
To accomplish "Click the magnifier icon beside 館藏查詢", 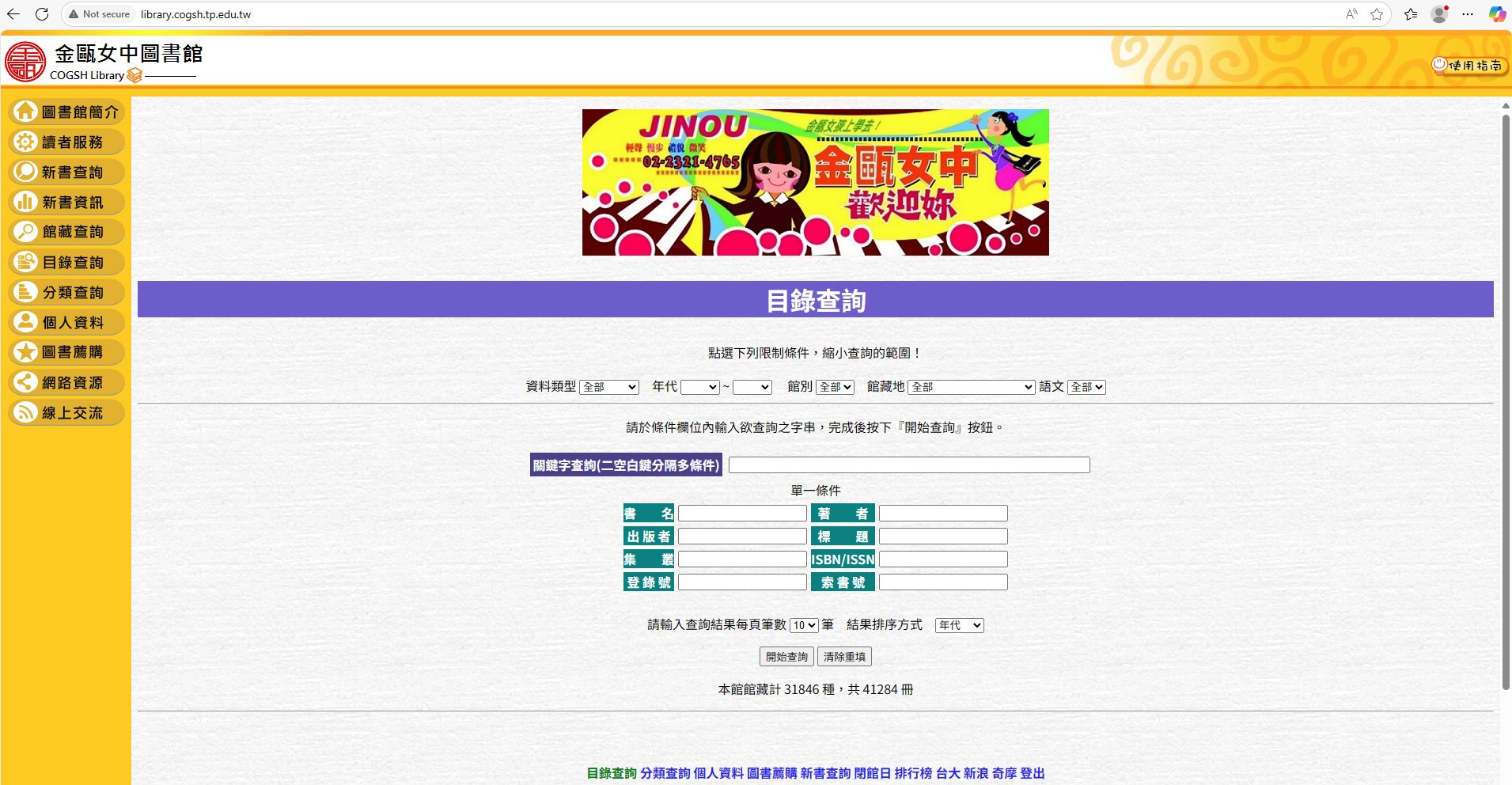I will [25, 232].
